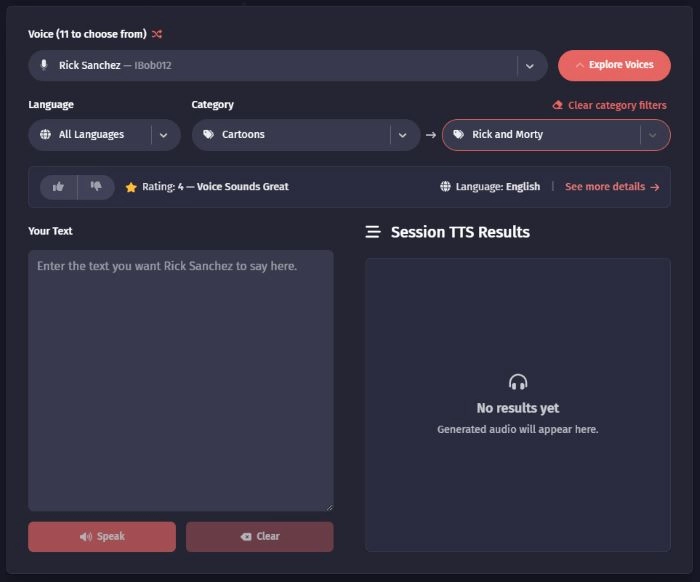Click the tag icon beside Rick and Morty
Viewport: 700px width, 582px height.
click(458, 134)
